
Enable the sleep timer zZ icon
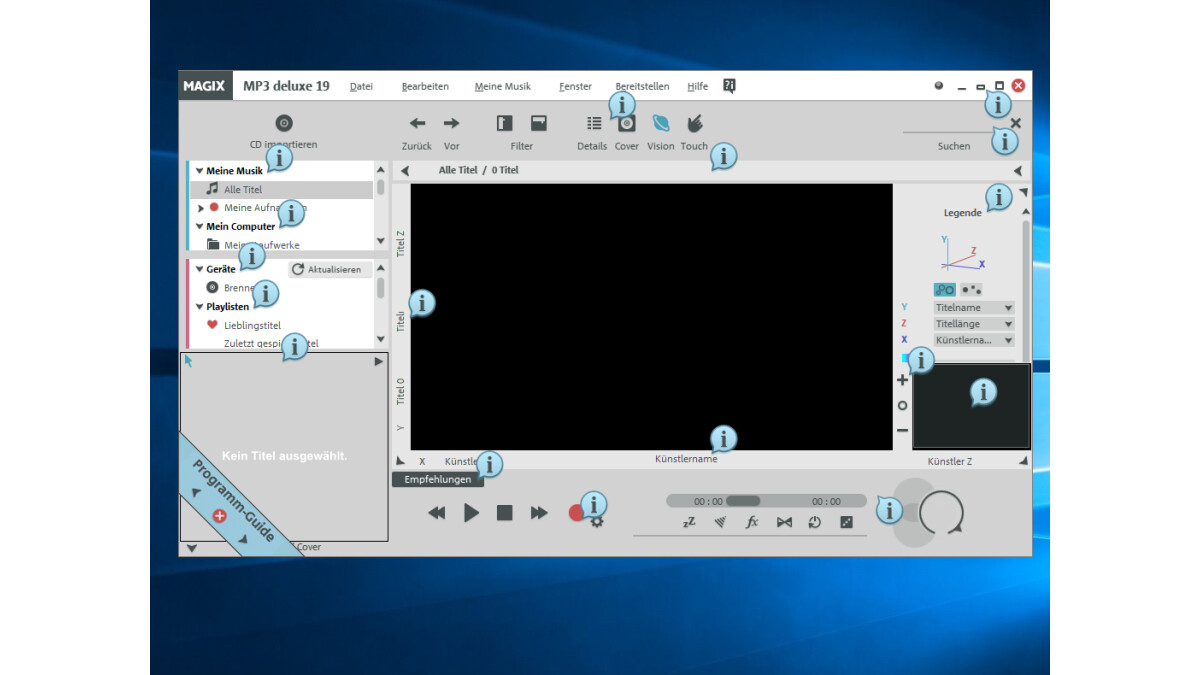(x=689, y=522)
